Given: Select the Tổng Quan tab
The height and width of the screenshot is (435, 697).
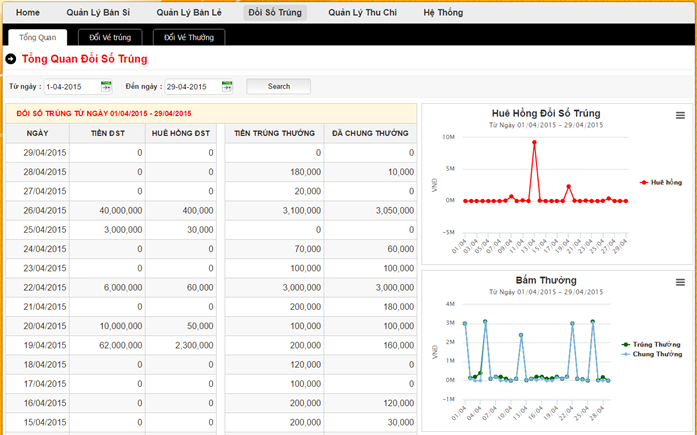Looking at the screenshot, I should [37, 37].
